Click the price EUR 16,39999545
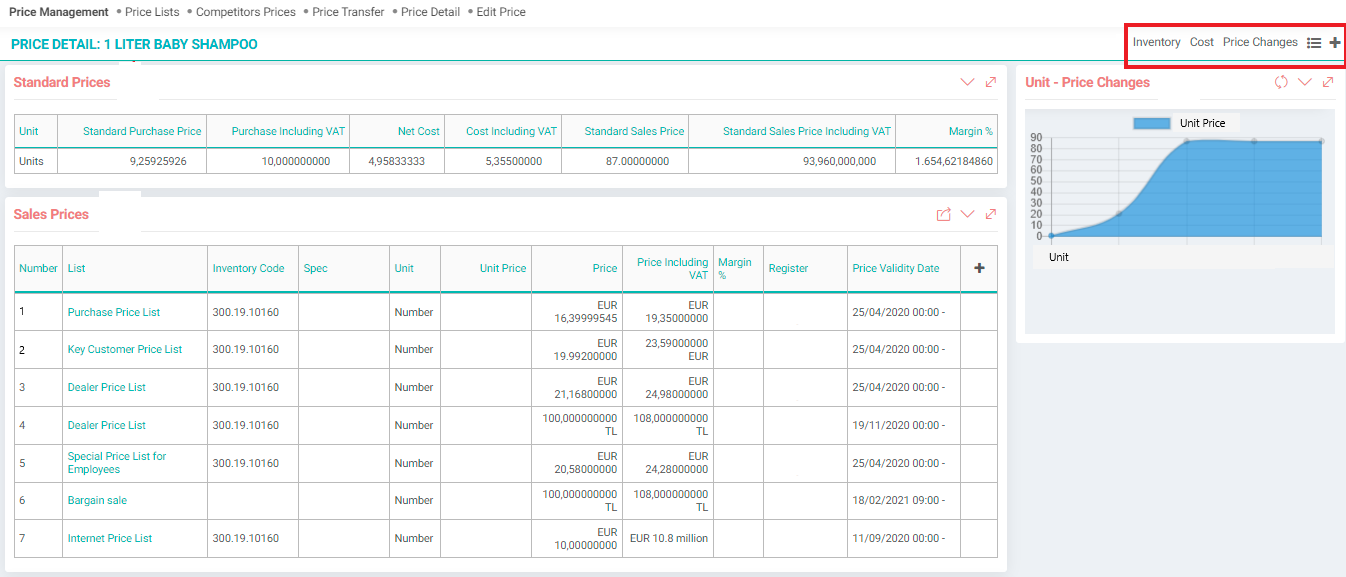Screen dimensions: 1346x577 [586, 312]
